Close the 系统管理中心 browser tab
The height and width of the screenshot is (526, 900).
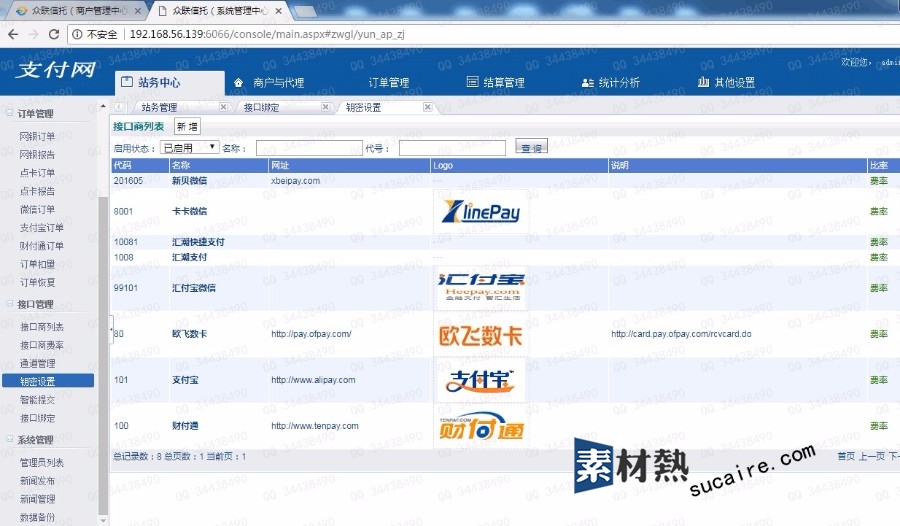coord(278,10)
